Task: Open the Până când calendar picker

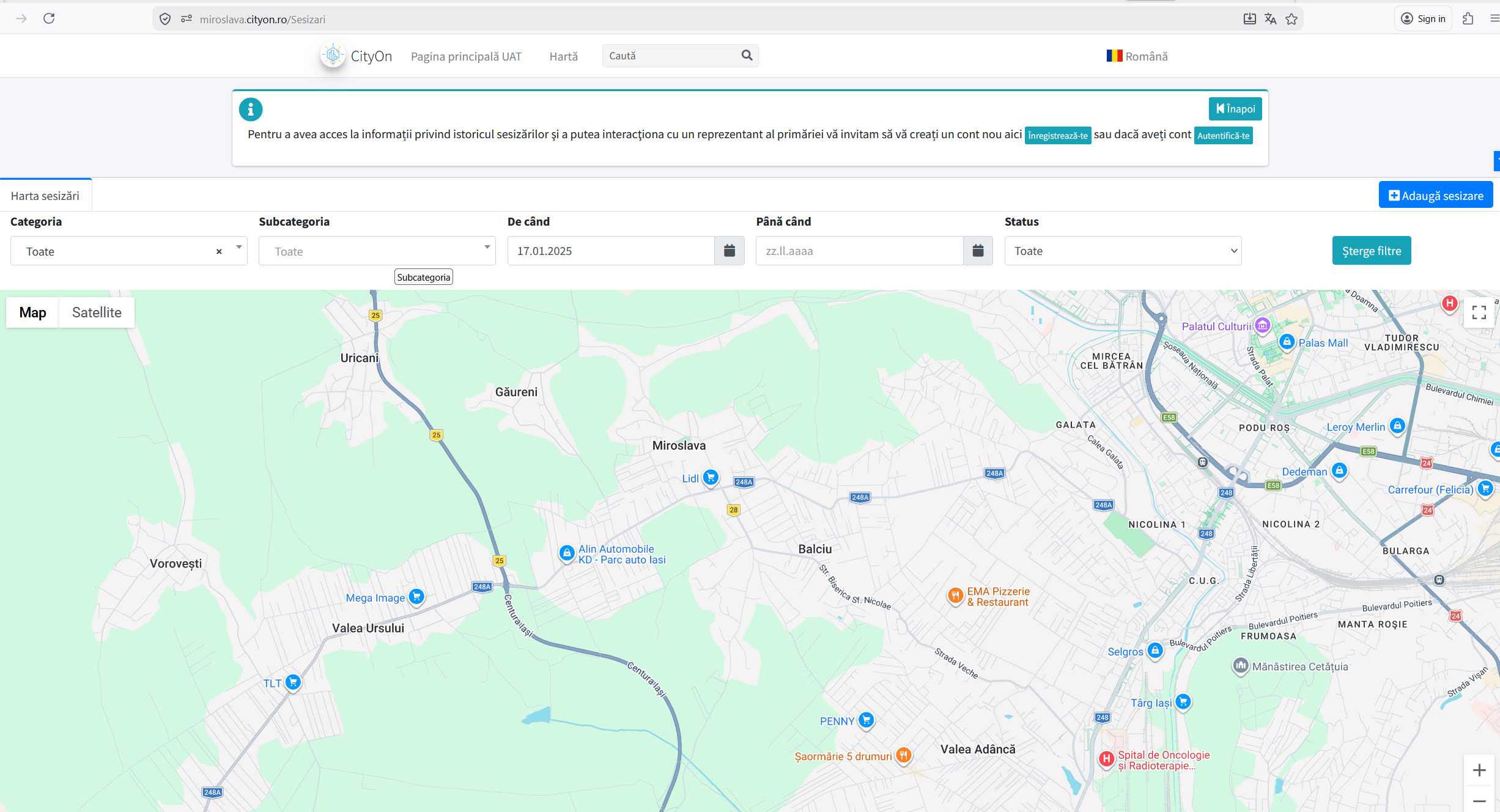Action: coord(978,251)
